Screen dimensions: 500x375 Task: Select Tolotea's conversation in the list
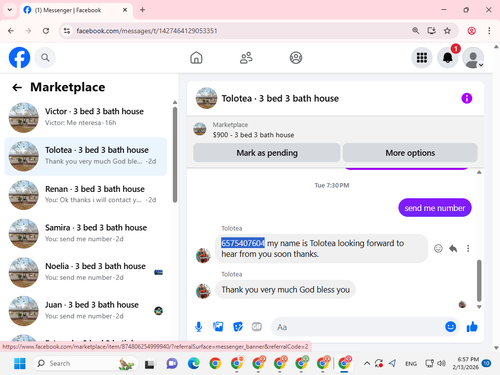86,156
